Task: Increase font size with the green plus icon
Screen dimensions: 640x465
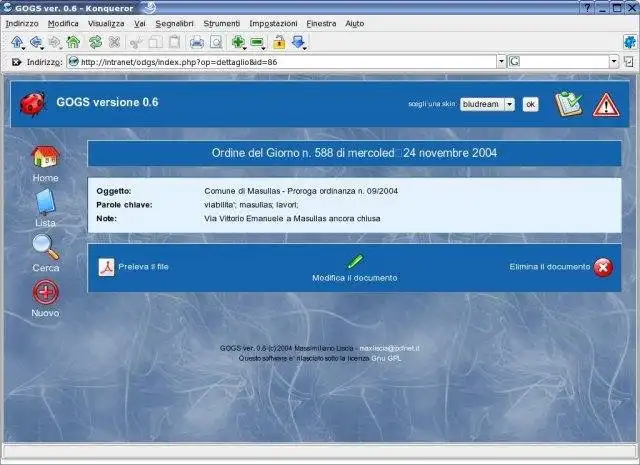Action: click(238, 42)
